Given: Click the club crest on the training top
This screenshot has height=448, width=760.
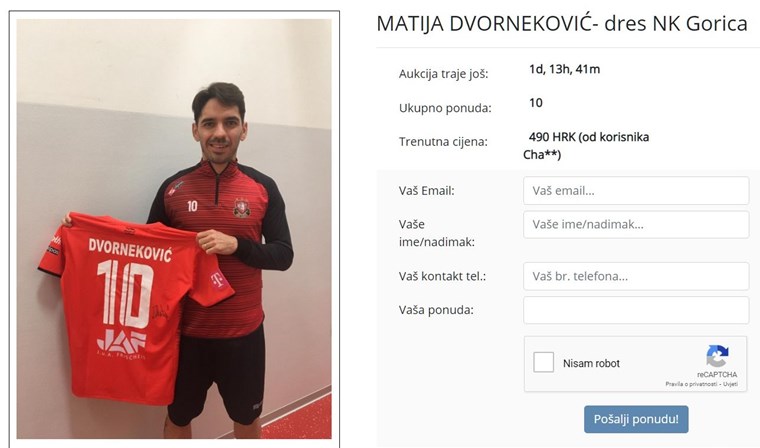Looking at the screenshot, I should pos(241,208).
